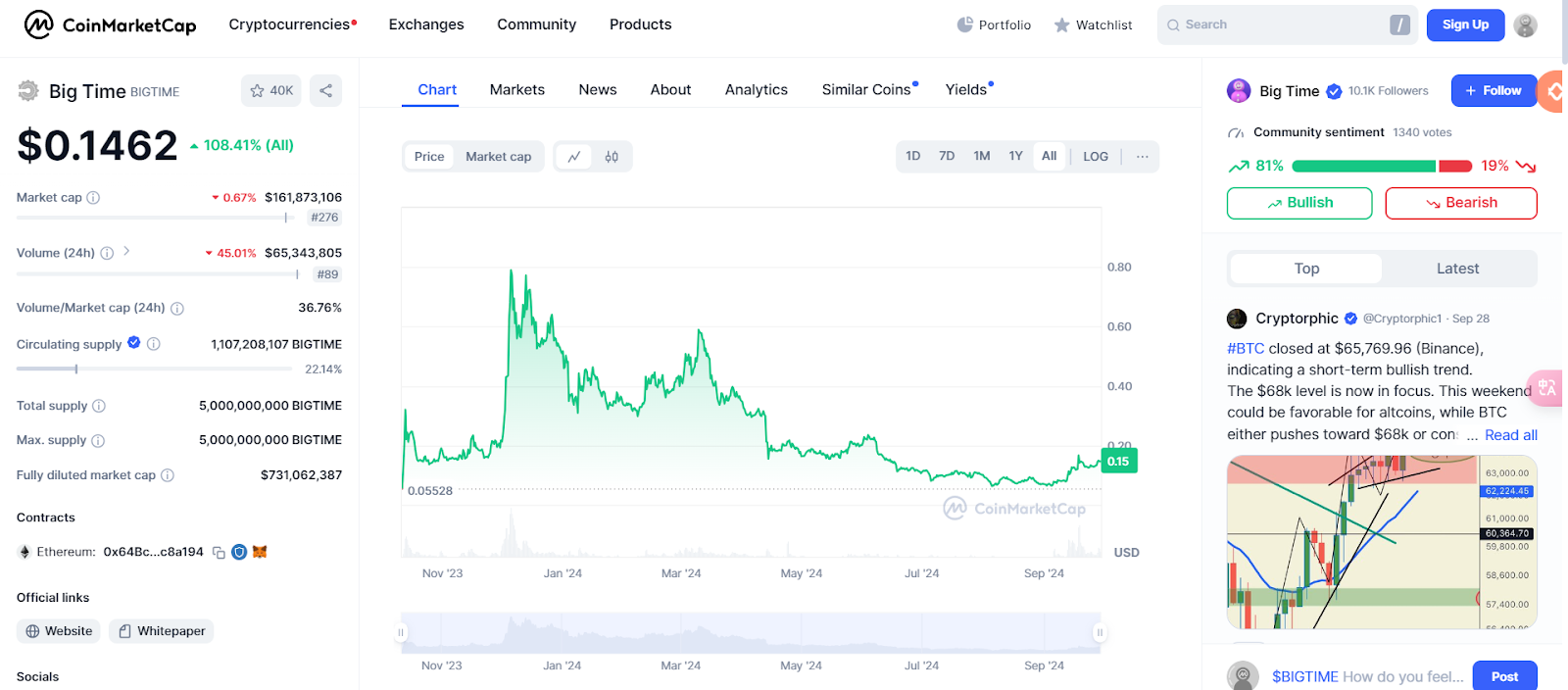Click the shield icon next to contract

click(239, 552)
